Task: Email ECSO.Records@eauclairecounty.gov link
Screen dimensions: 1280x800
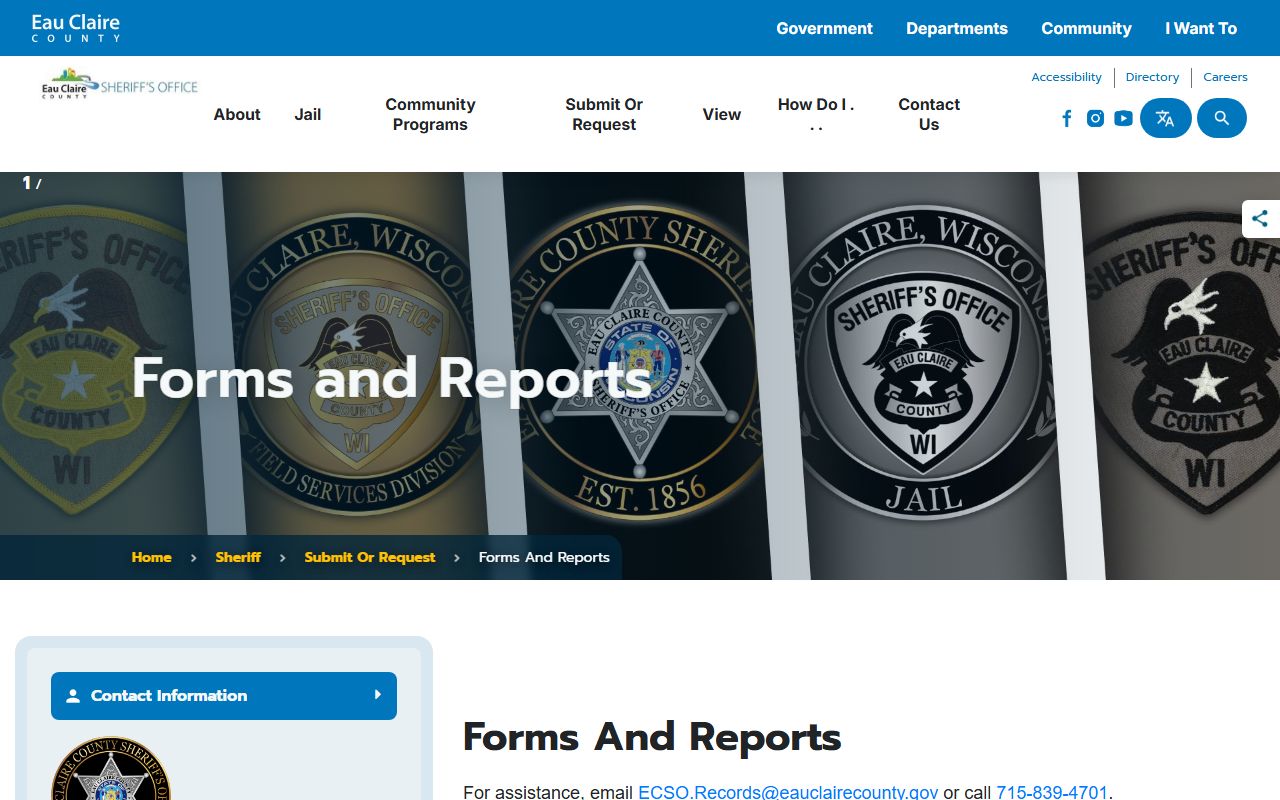Action: point(788,792)
